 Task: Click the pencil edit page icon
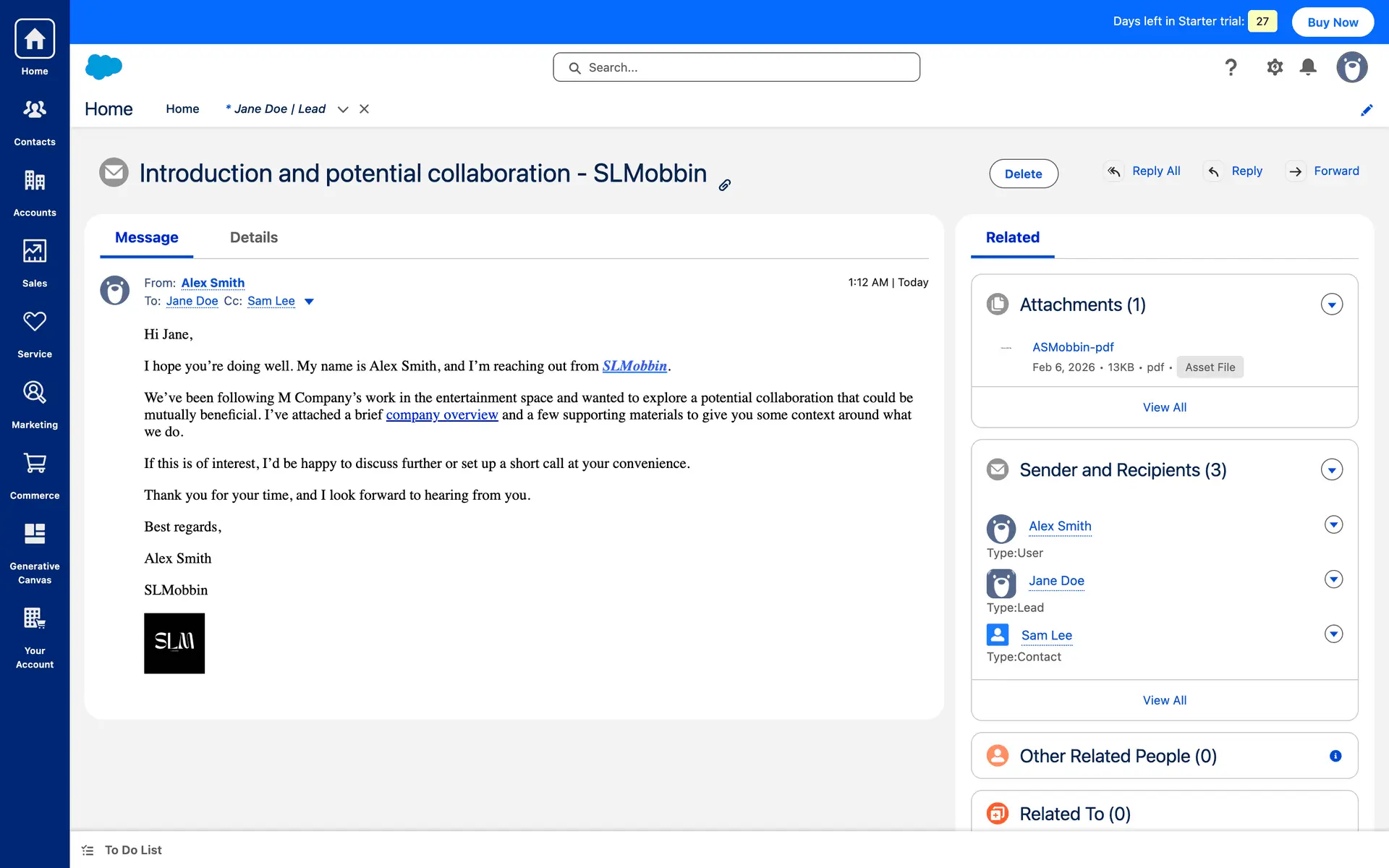[x=1367, y=110]
